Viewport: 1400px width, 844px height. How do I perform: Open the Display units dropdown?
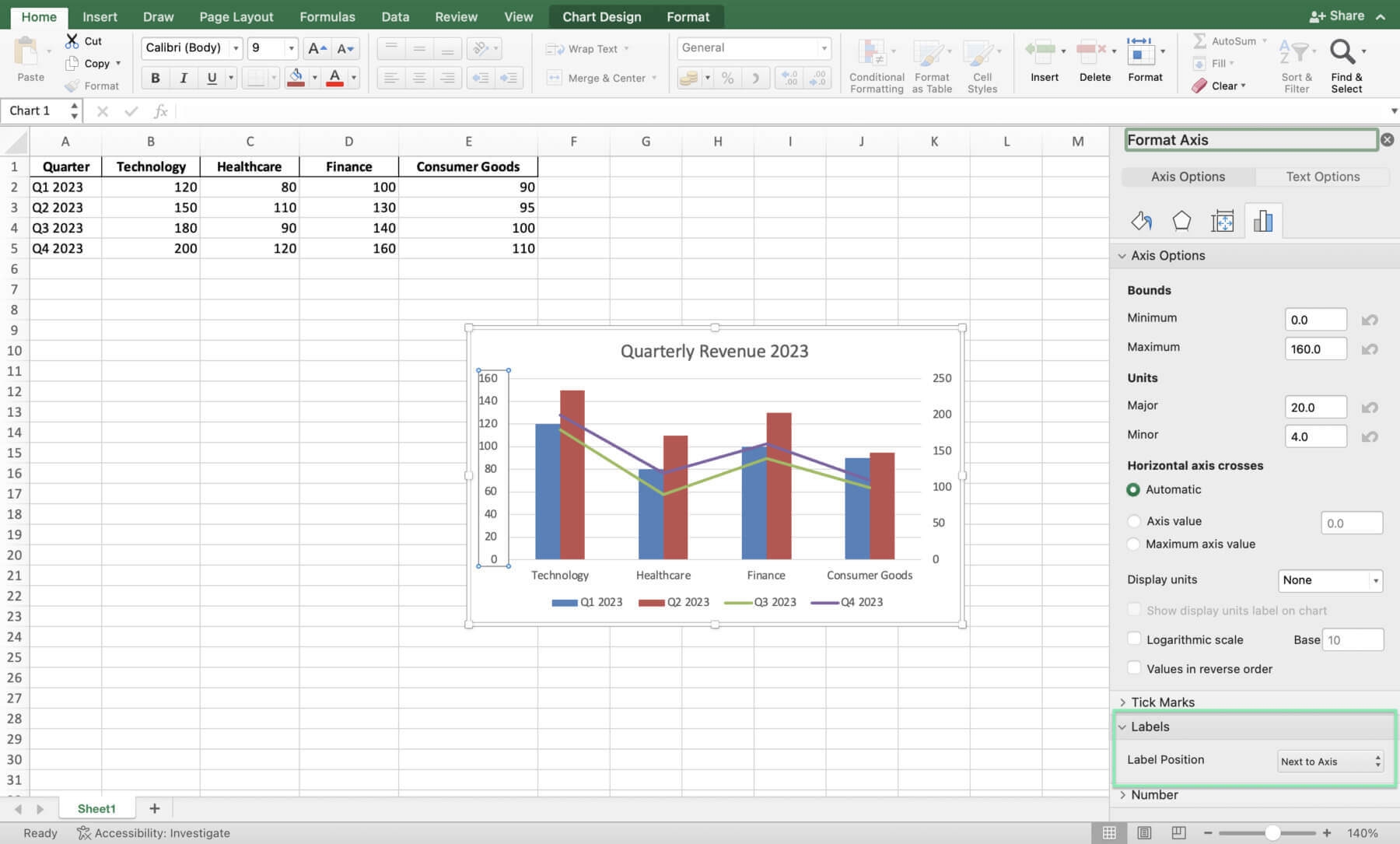[x=1330, y=580]
